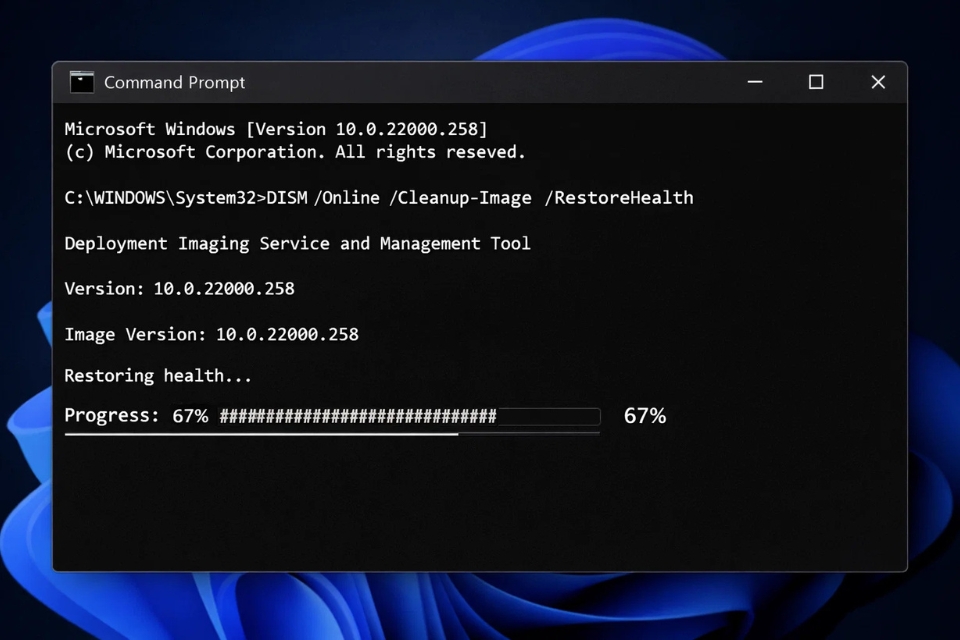Click the hash marks inside the progress indicator

355,416
